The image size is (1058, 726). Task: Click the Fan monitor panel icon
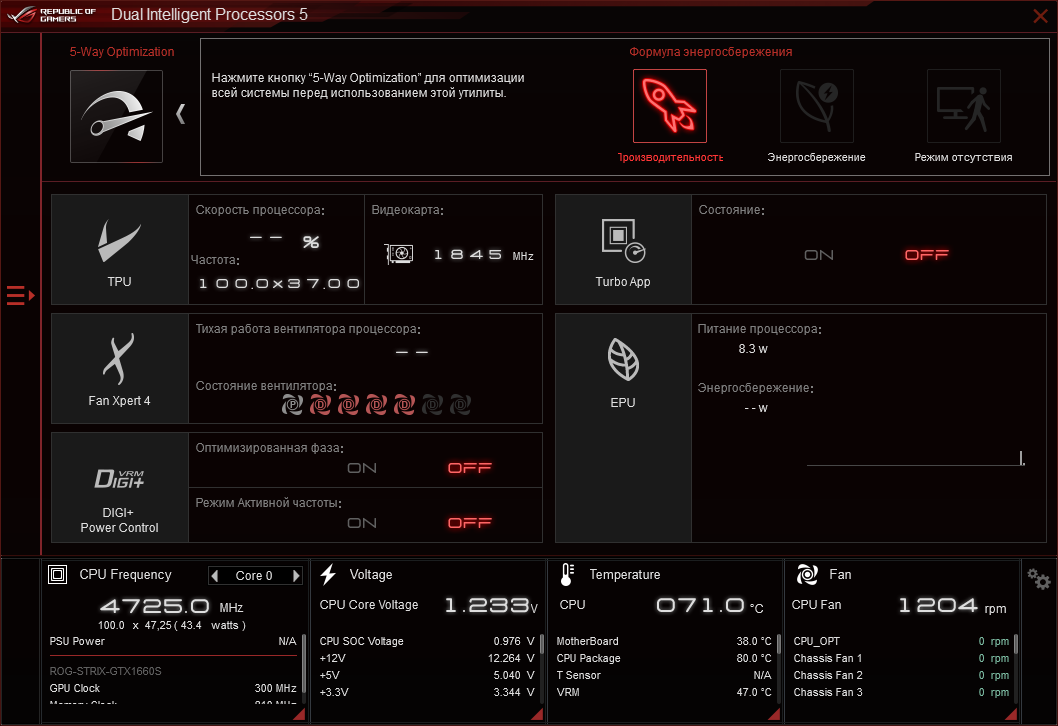(807, 574)
